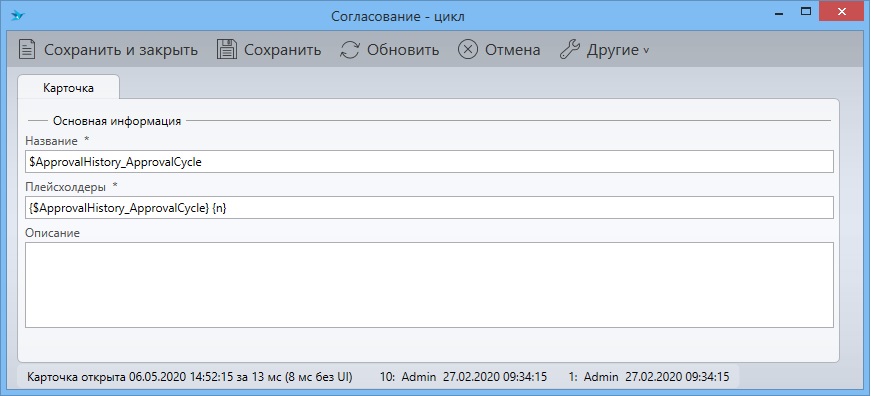The height and width of the screenshot is (396, 871).
Task: Click the 1: Admin status entry
Action: 649,377
